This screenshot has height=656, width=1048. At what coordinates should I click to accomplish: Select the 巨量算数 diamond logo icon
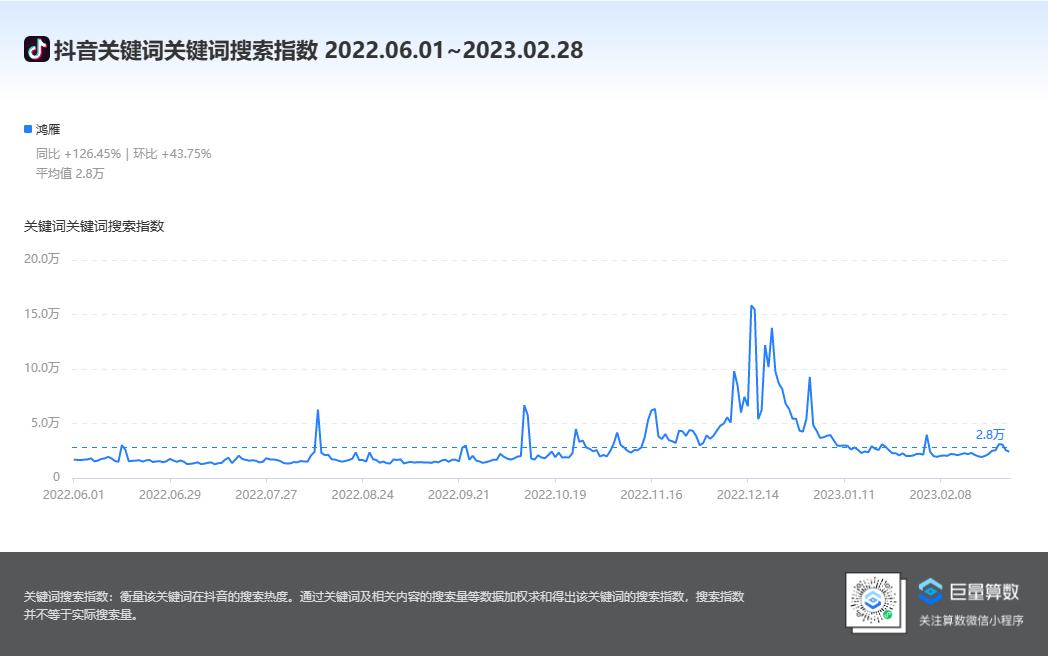point(931,589)
